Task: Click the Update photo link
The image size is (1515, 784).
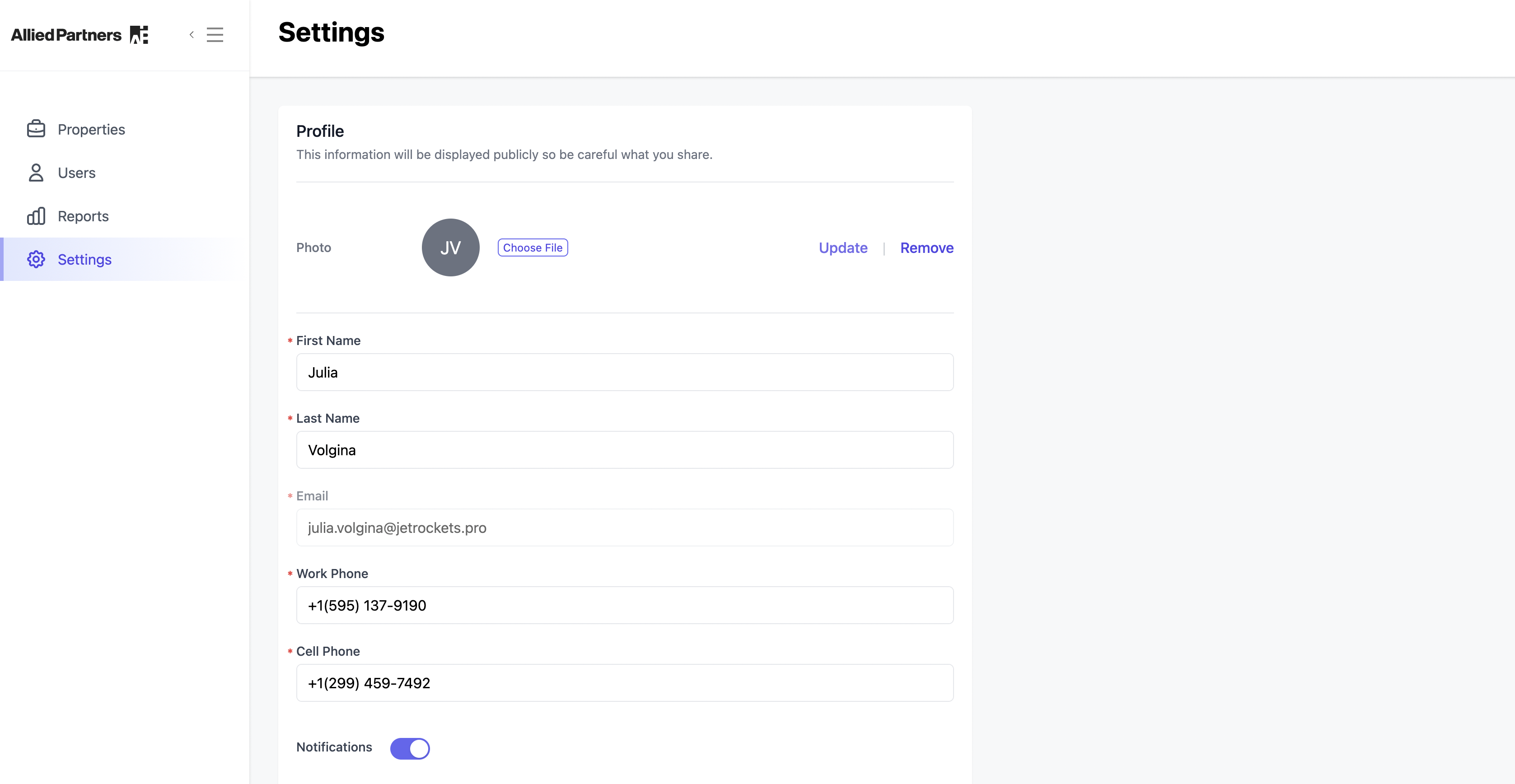Action: coord(843,247)
